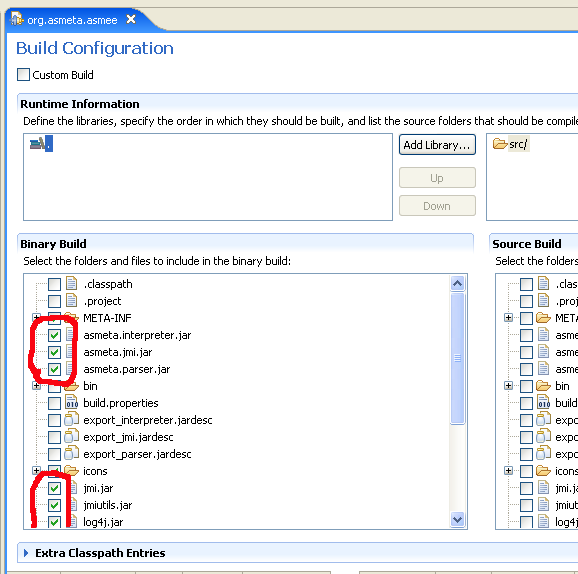Viewport: 578px width, 574px height.
Task: Uncheck jmiutils.jar in Binary Build
Action: click(x=55, y=505)
